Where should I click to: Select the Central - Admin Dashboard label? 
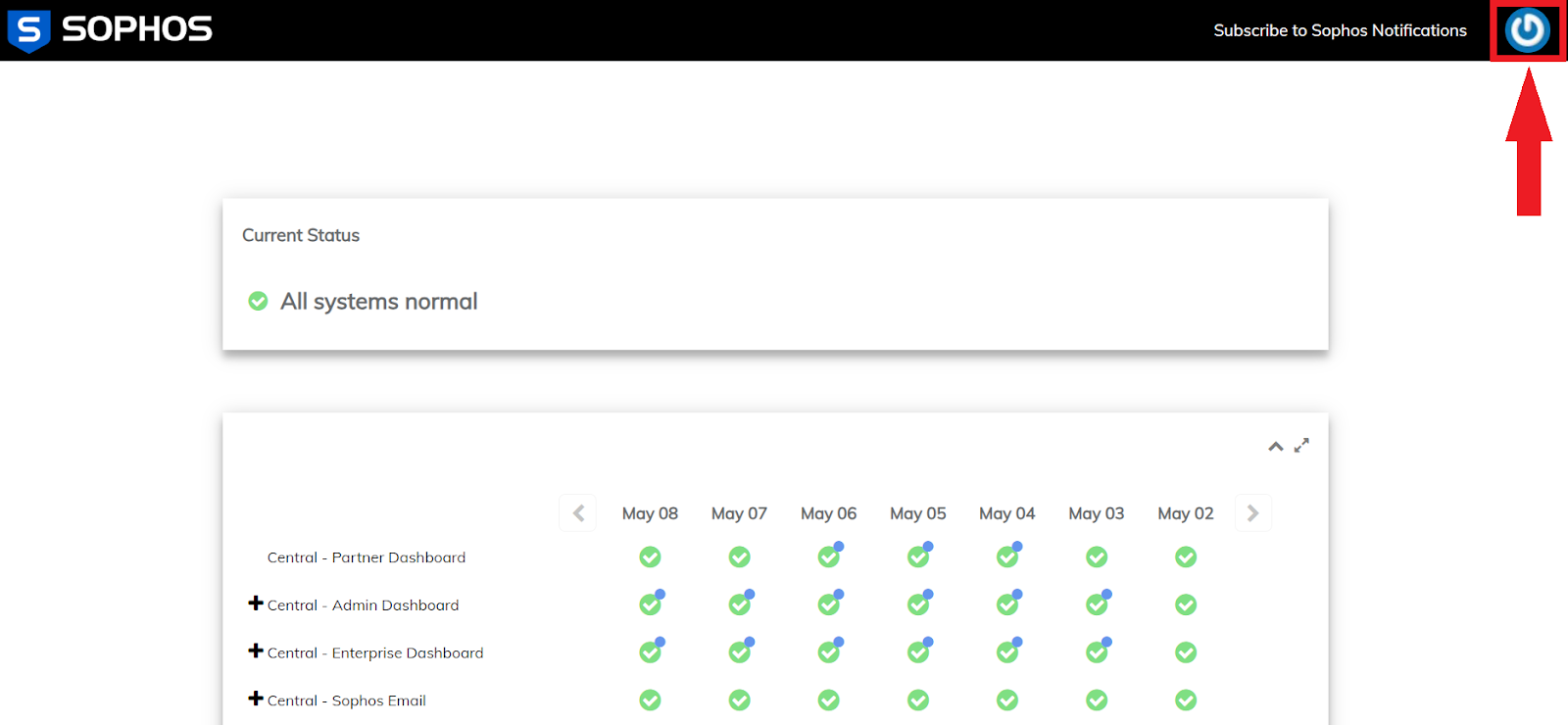tap(363, 605)
